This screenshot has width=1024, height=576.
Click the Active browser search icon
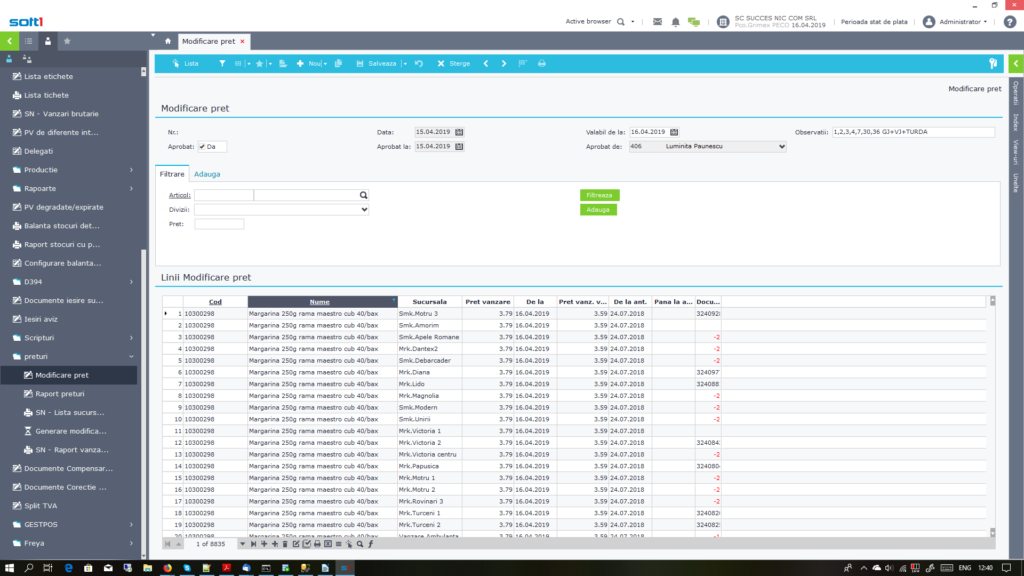coord(621,22)
